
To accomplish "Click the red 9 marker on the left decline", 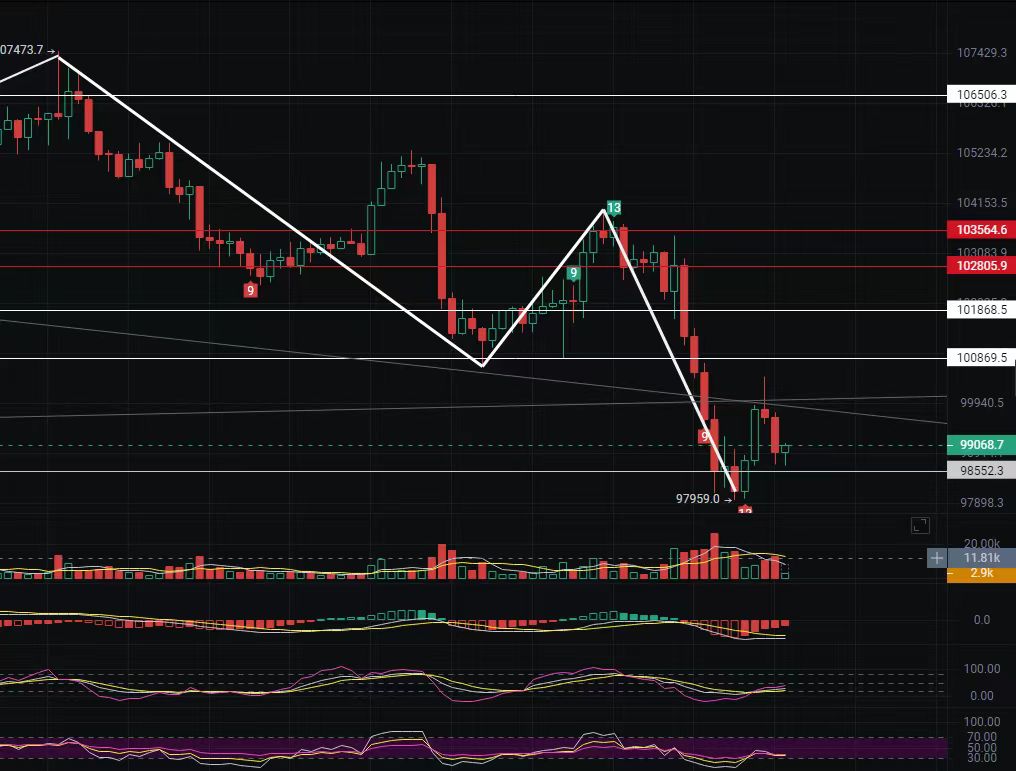I will click(250, 290).
